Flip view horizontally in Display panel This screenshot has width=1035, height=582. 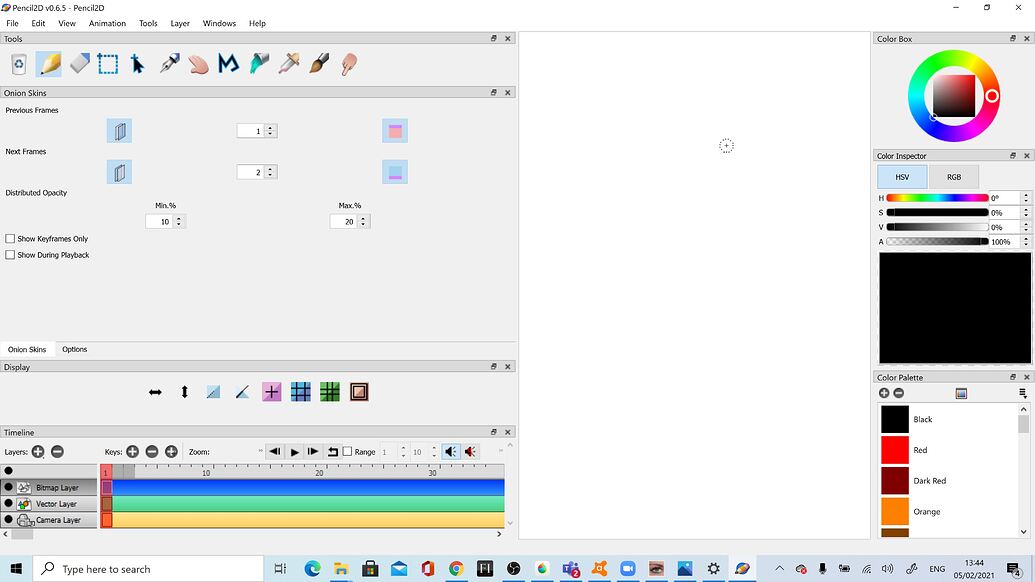point(155,392)
